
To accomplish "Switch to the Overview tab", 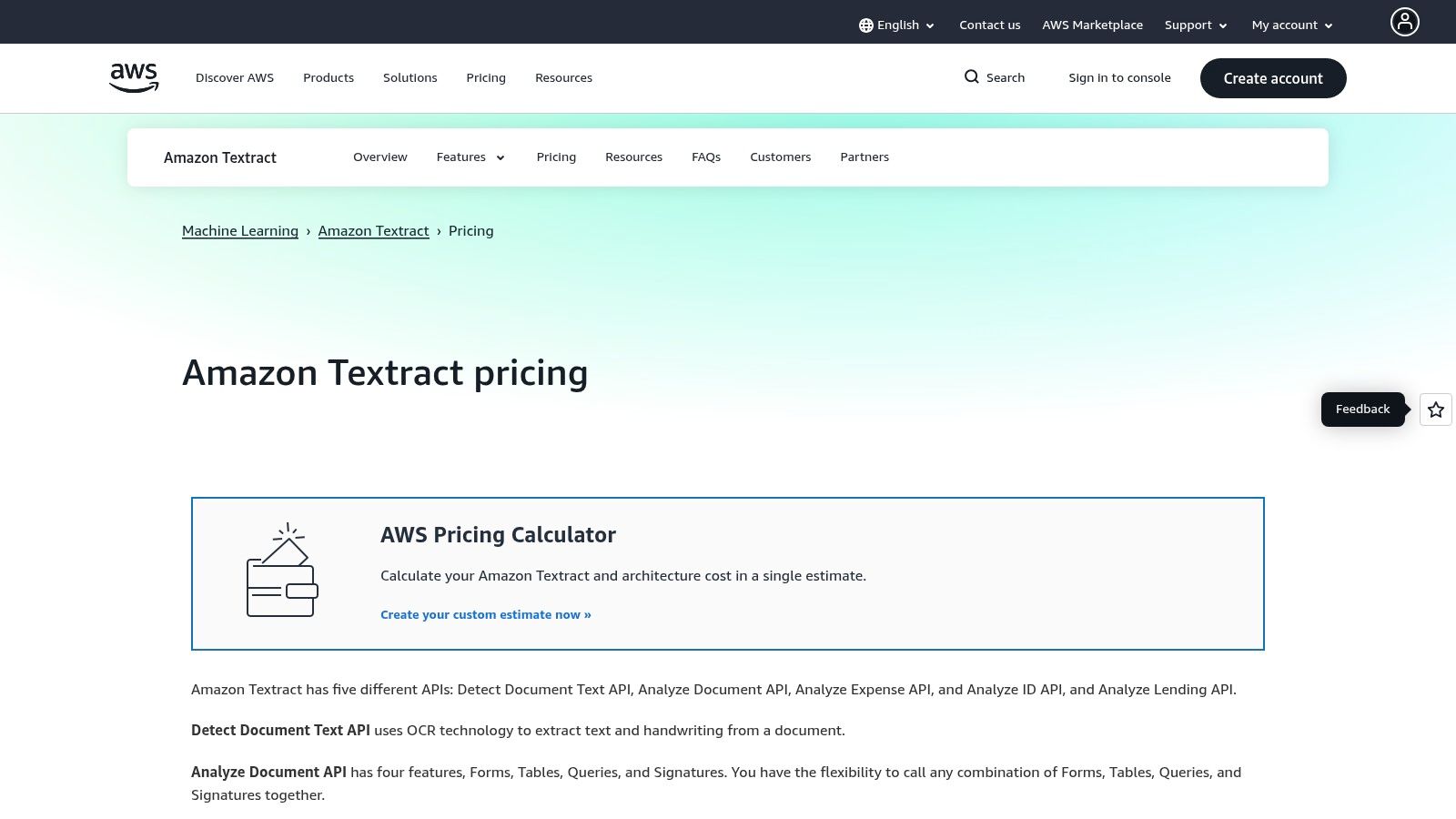I will pyautogui.click(x=379, y=157).
